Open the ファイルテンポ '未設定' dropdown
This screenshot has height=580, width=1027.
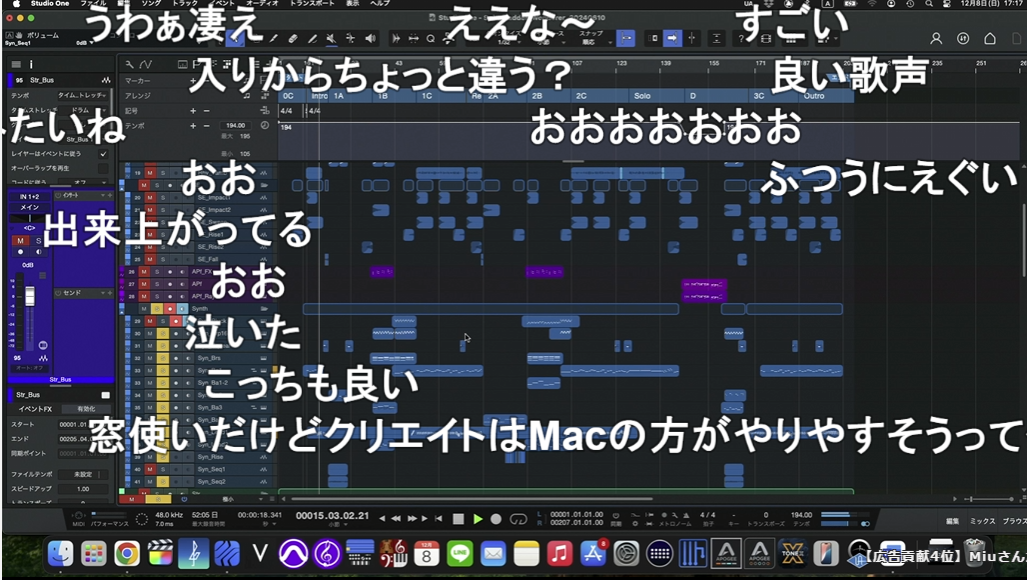click(x=81, y=474)
